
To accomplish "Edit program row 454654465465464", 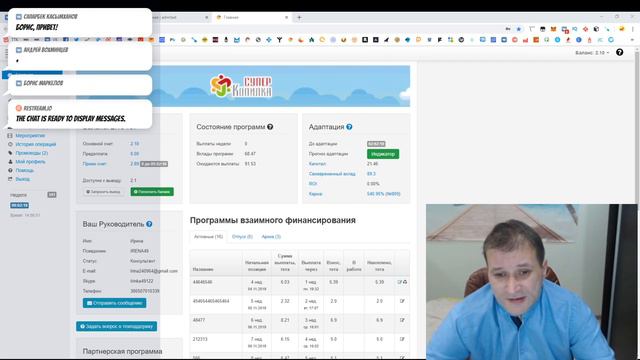I will coord(402,301).
